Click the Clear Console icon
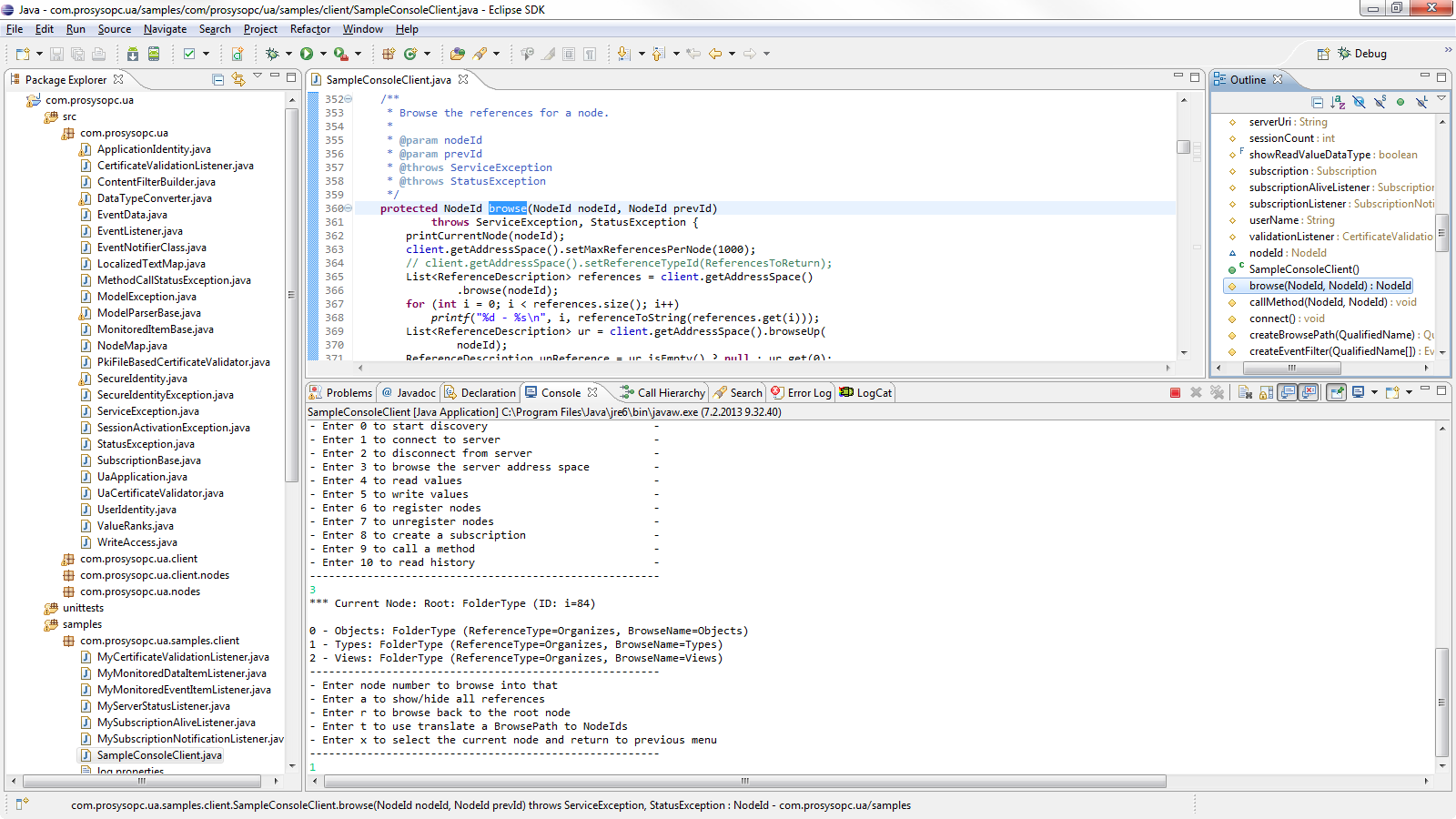This screenshot has width=1456, height=819. 1245,393
